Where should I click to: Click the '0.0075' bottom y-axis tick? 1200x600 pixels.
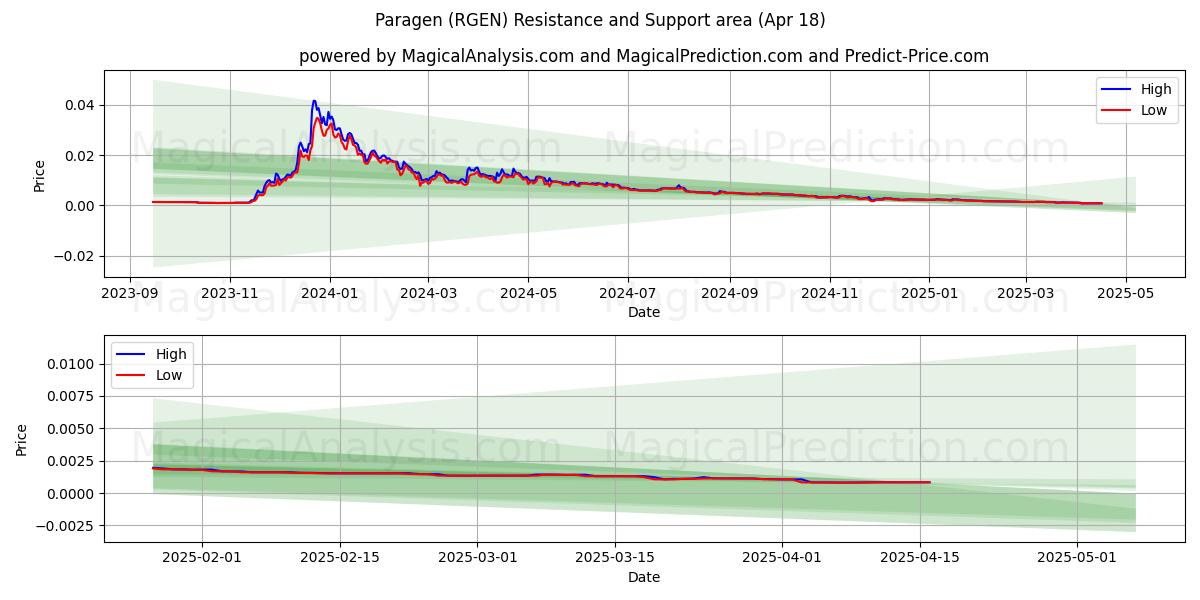pyautogui.click(x=70, y=396)
